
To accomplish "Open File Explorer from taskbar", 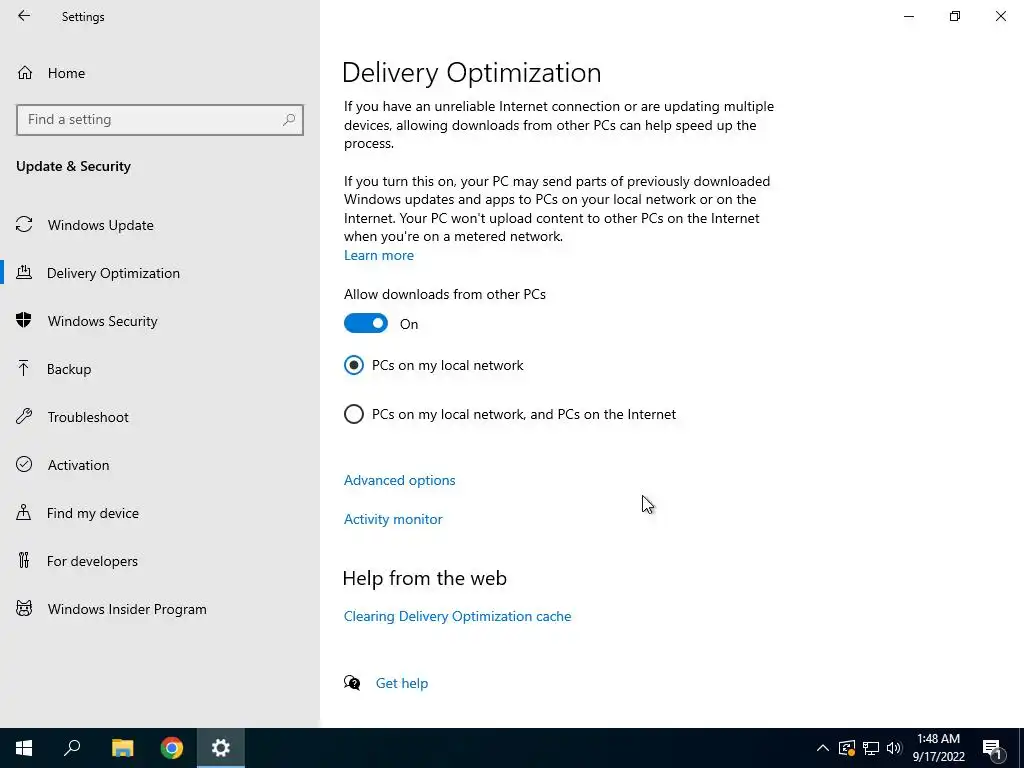I will tap(122, 748).
